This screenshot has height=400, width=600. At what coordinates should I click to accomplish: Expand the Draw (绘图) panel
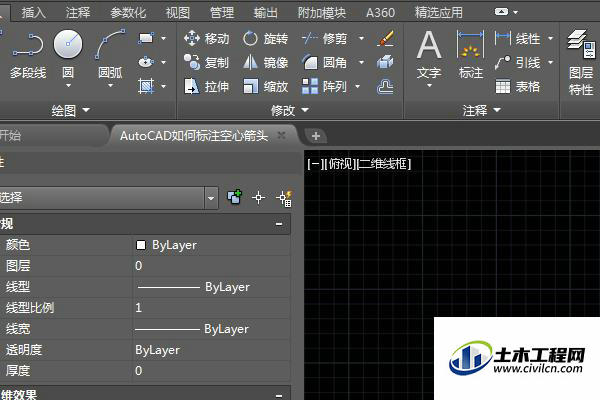click(x=71, y=111)
